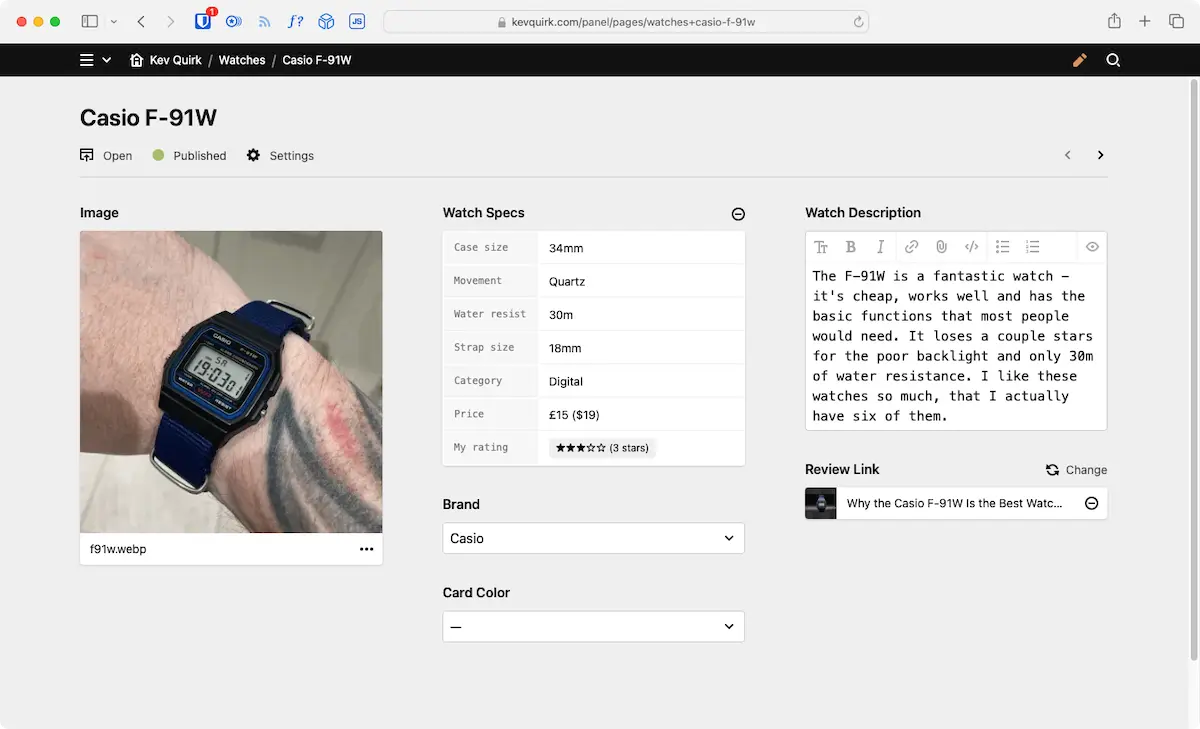Open the hamburger panel menu
The image size is (1200, 729).
tap(87, 60)
